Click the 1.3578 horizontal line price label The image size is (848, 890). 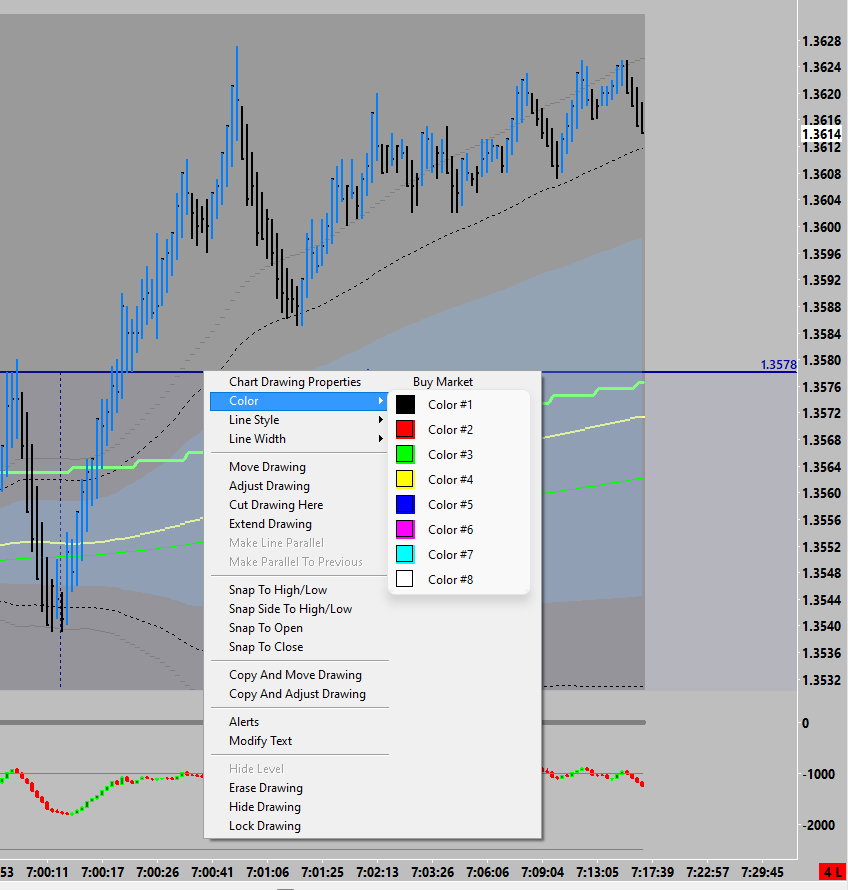pos(778,365)
